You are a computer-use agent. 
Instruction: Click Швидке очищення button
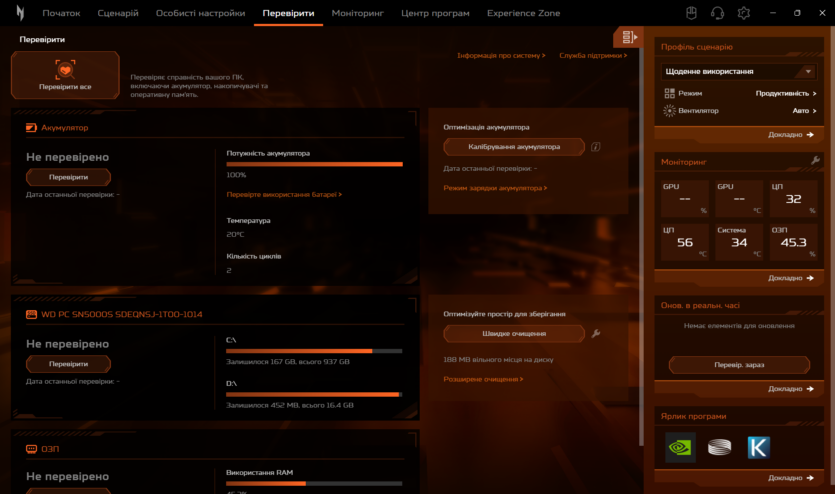click(514, 333)
